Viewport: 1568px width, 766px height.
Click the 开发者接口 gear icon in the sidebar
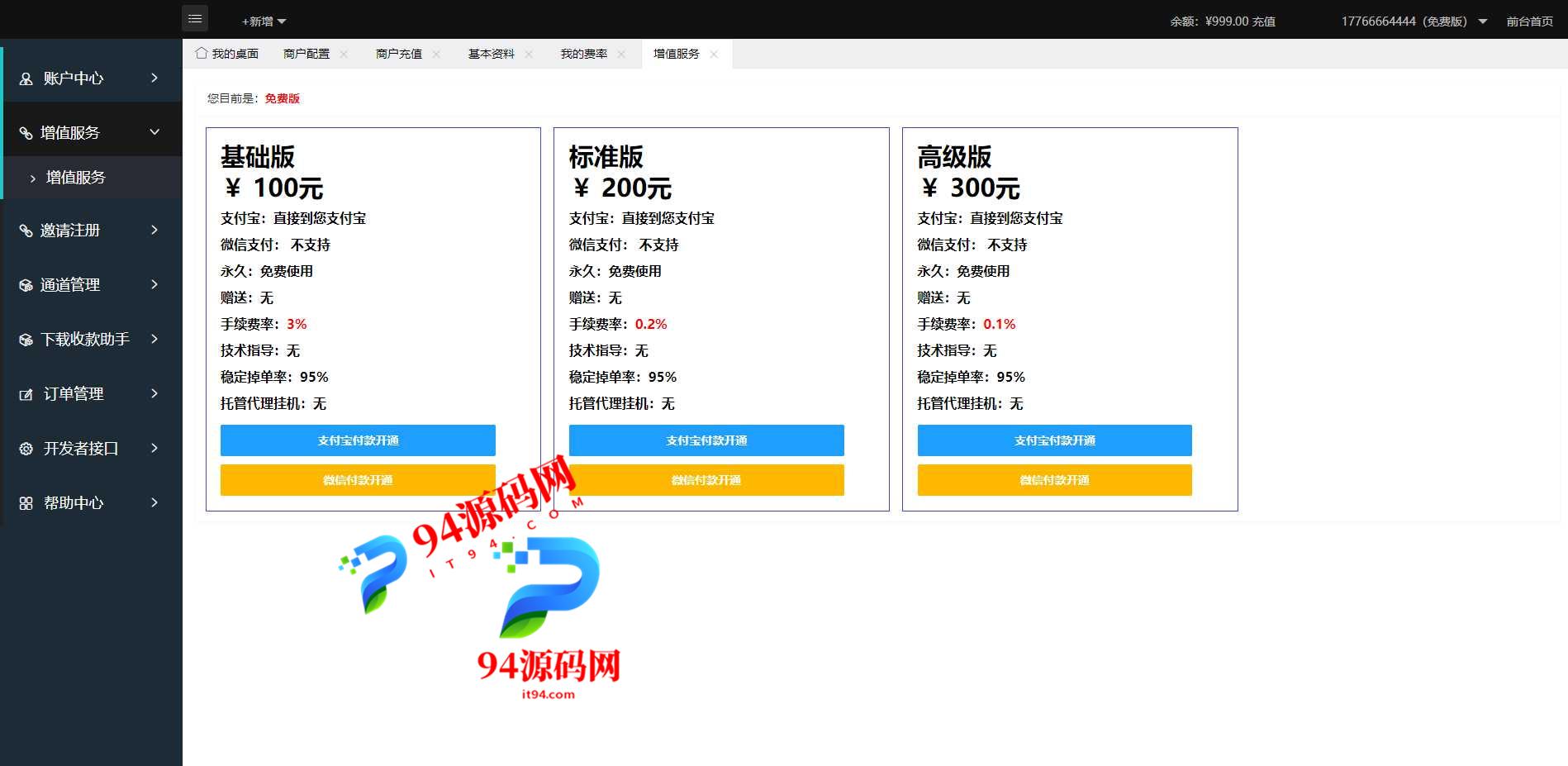pyautogui.click(x=26, y=449)
